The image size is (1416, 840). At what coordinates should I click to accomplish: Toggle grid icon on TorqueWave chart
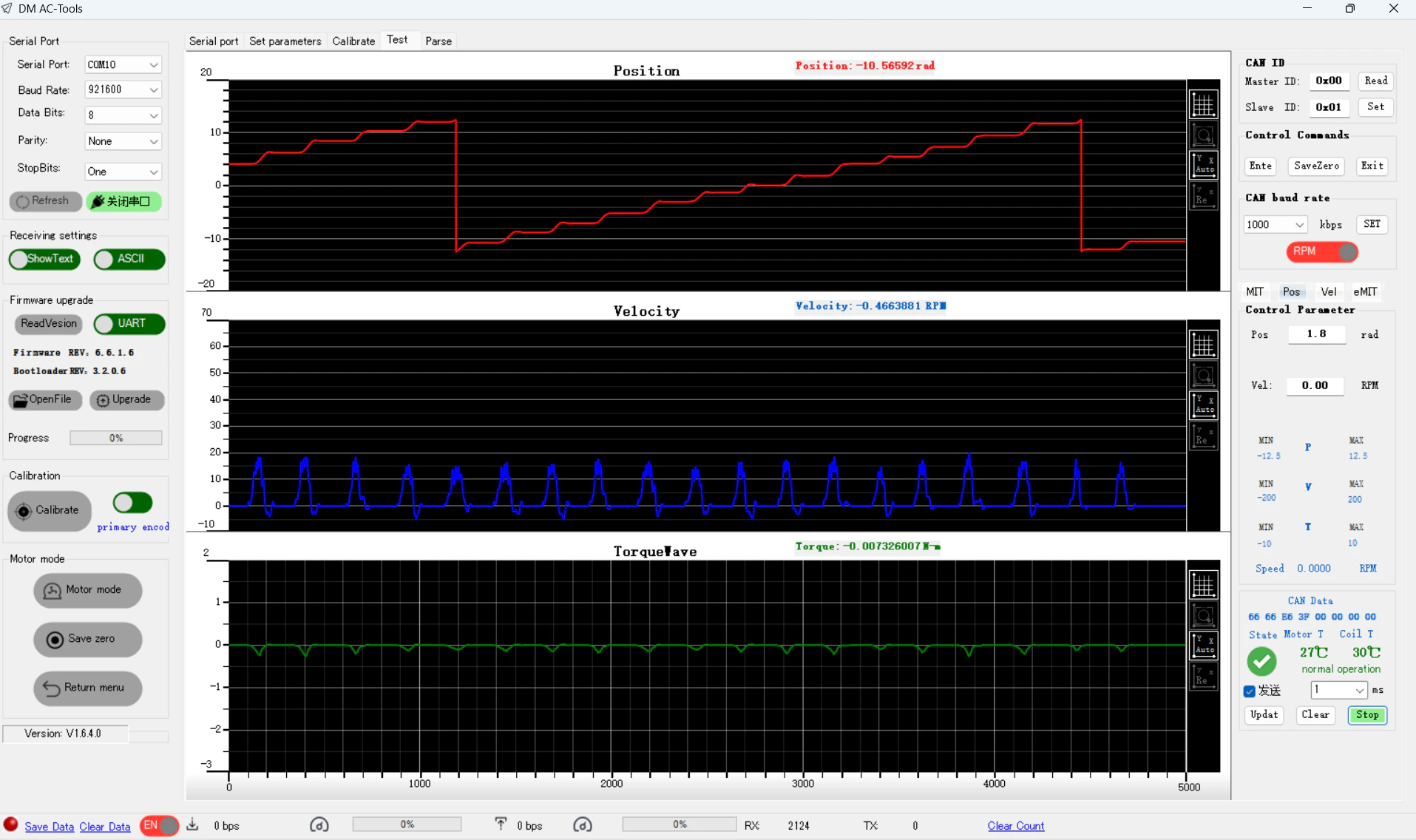coord(1203,585)
